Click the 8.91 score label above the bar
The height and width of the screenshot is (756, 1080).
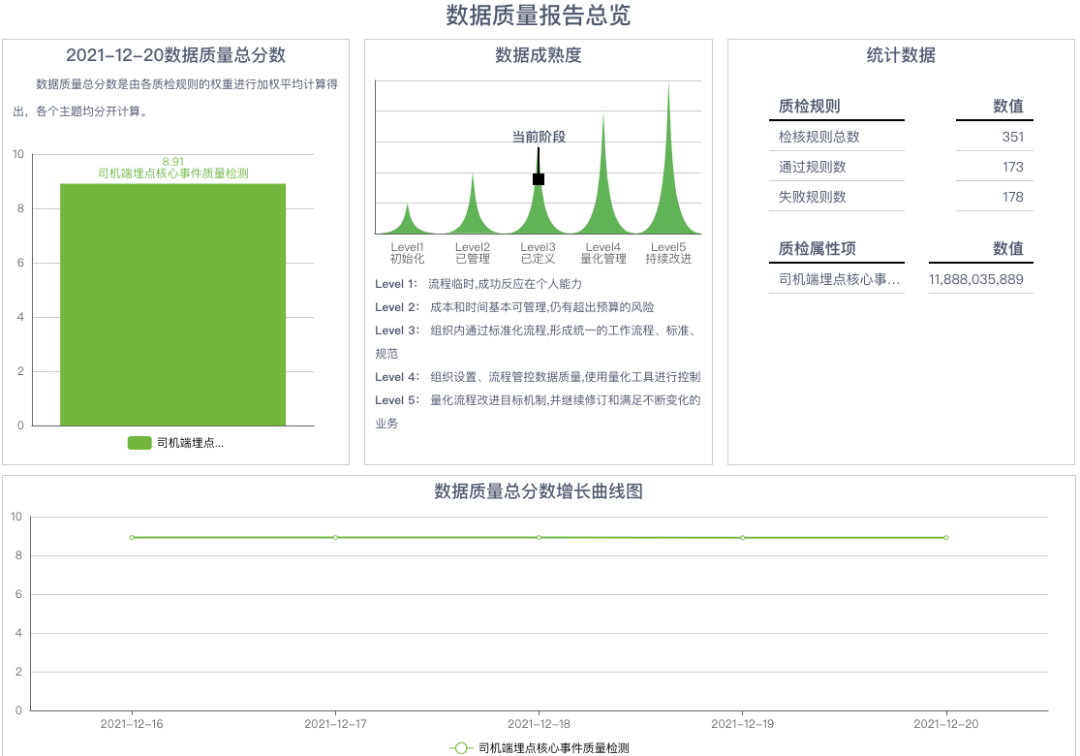coord(173,161)
